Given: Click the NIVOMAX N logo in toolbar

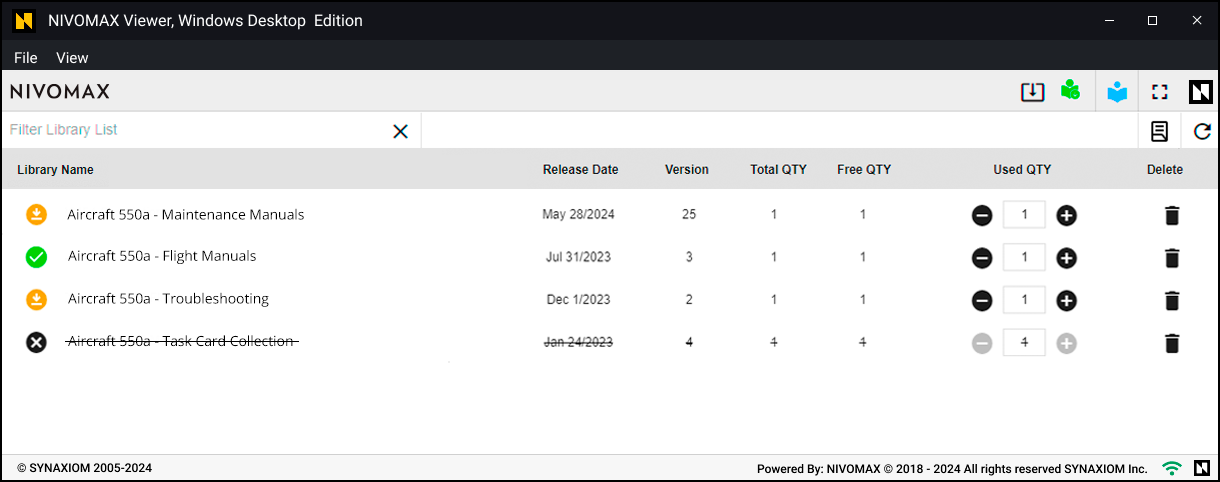Looking at the screenshot, I should pos(1201,92).
